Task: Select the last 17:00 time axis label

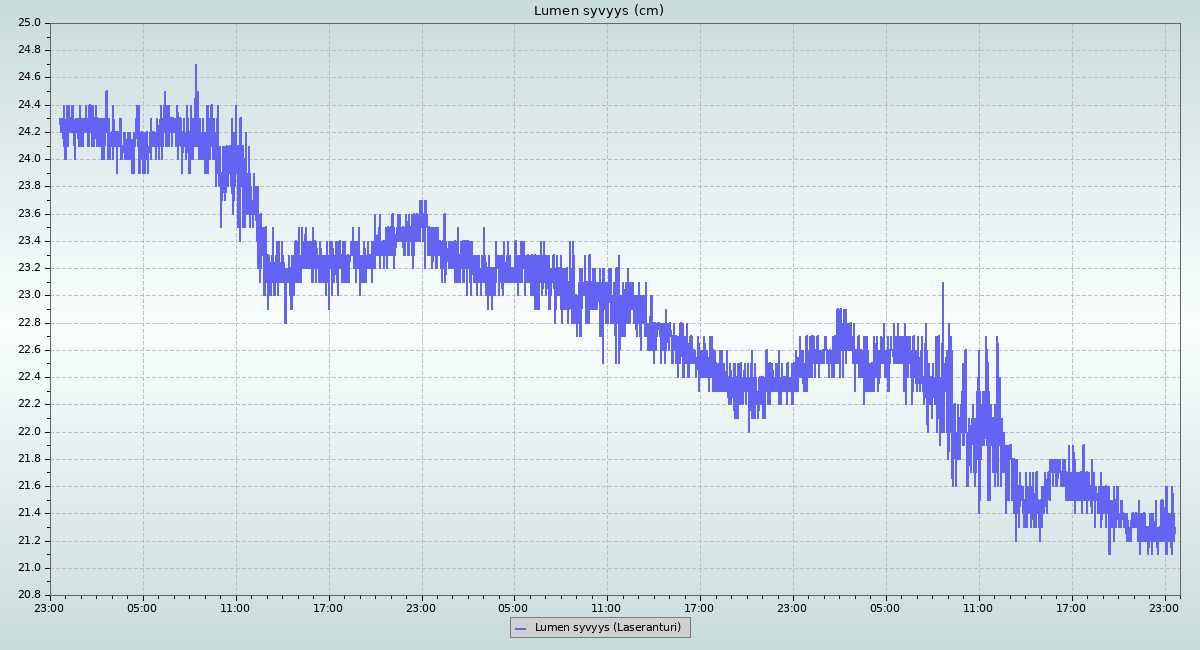Action: coord(1072,607)
